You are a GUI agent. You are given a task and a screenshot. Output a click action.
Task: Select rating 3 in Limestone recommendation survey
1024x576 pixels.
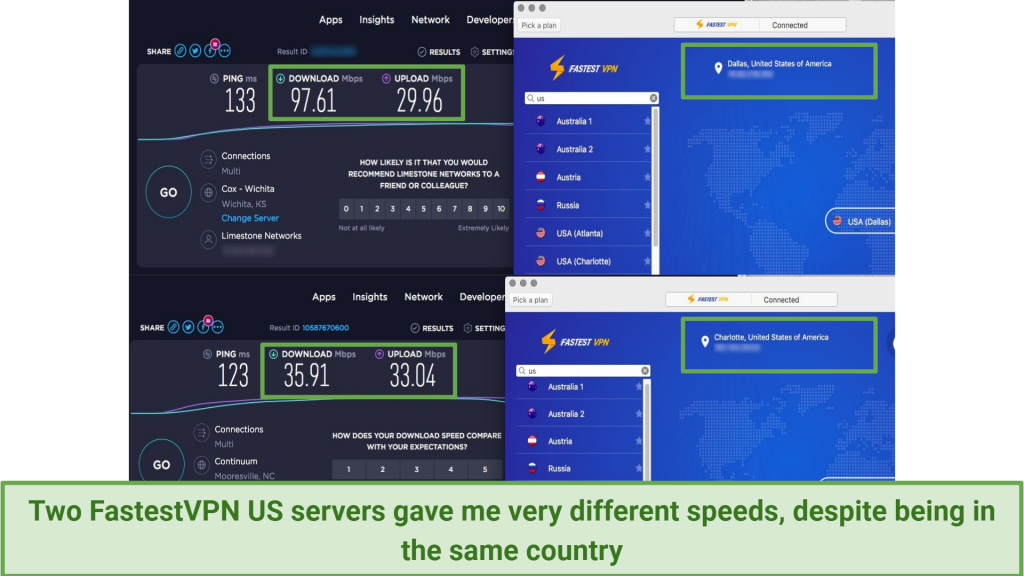(x=392, y=209)
